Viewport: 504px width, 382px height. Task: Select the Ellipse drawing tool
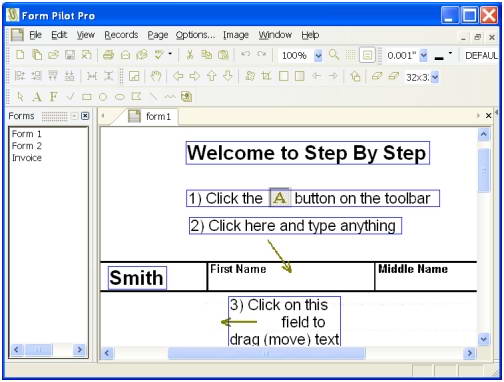[120, 97]
